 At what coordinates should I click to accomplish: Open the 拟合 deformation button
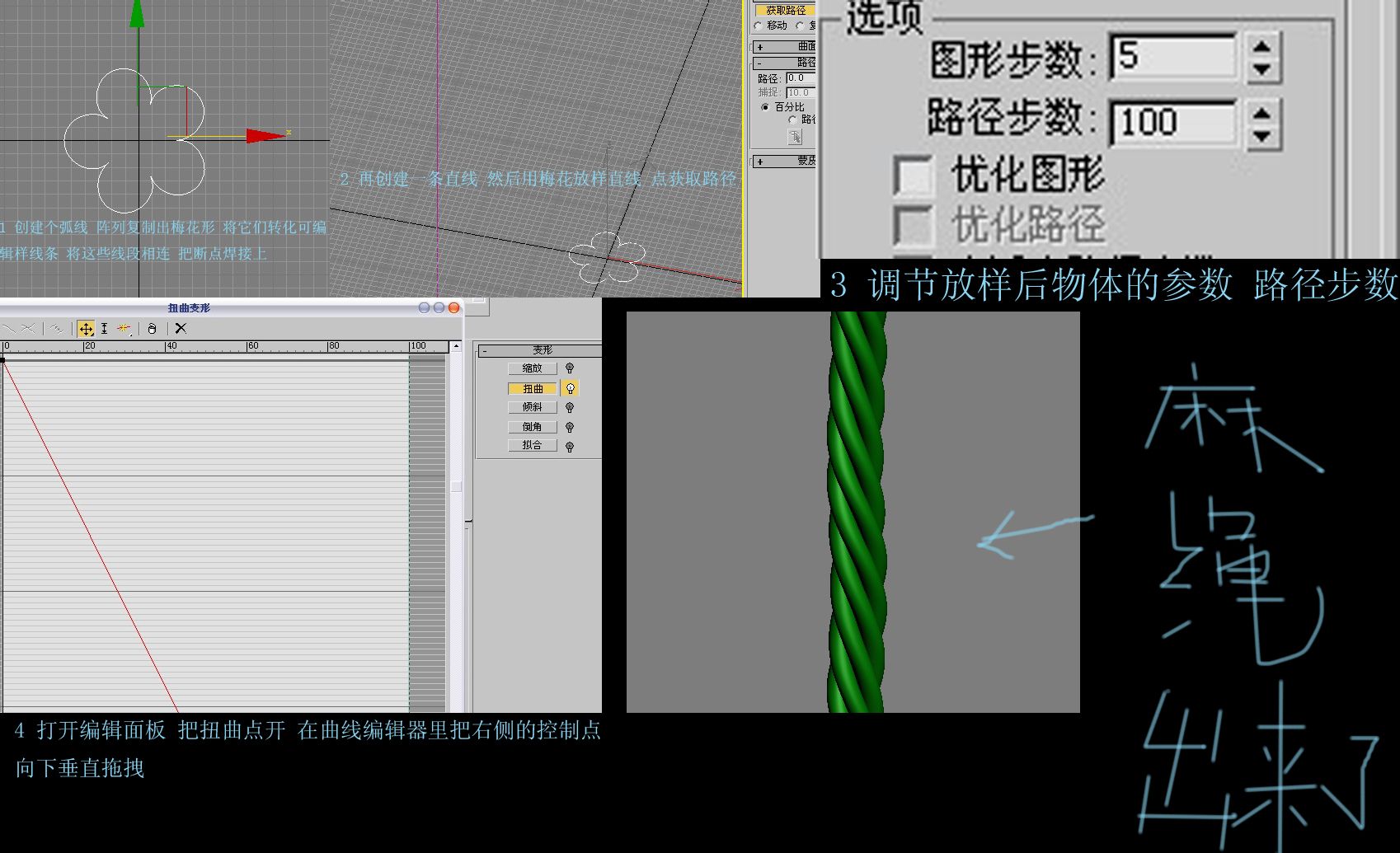click(x=533, y=446)
